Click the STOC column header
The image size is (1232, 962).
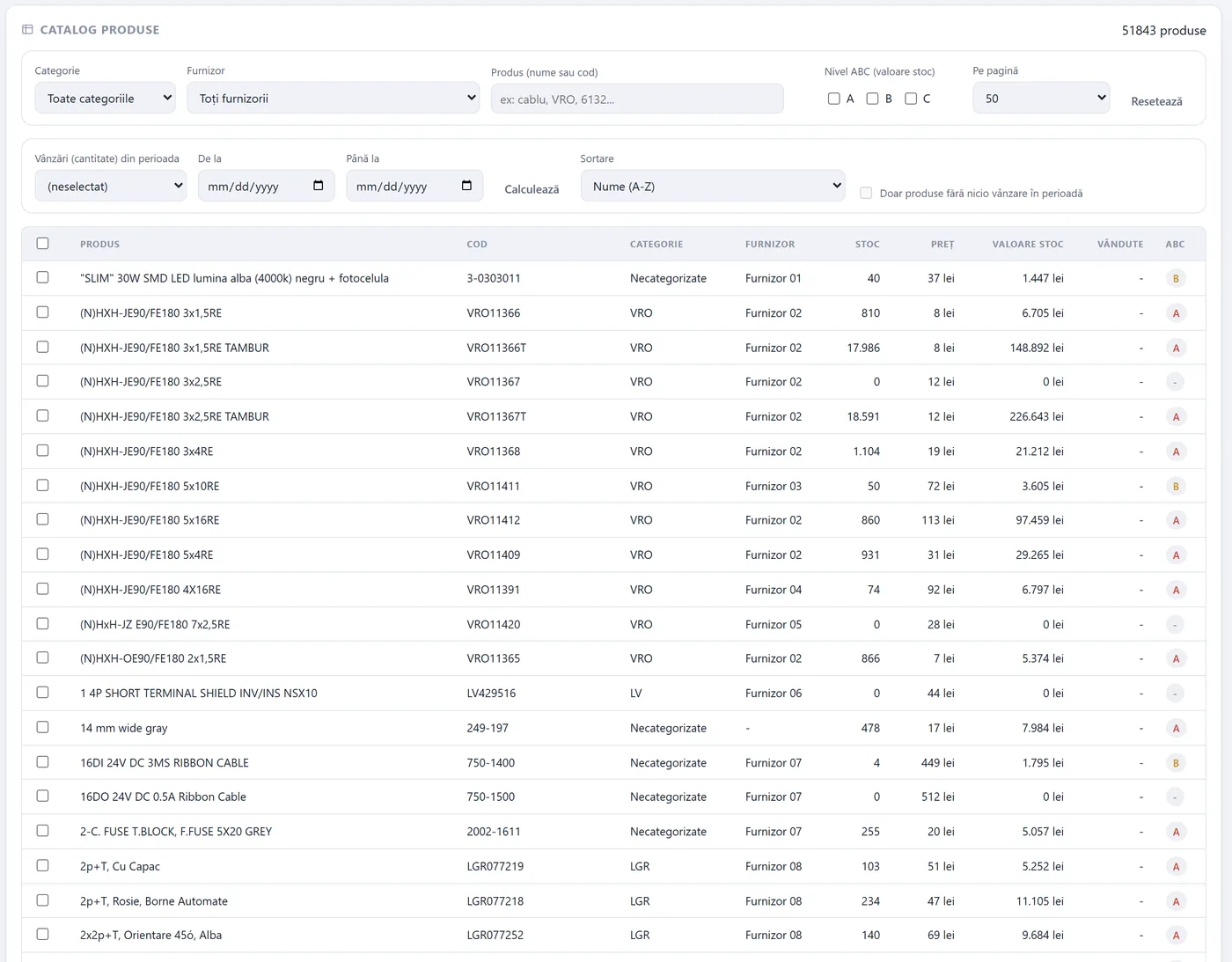(868, 245)
